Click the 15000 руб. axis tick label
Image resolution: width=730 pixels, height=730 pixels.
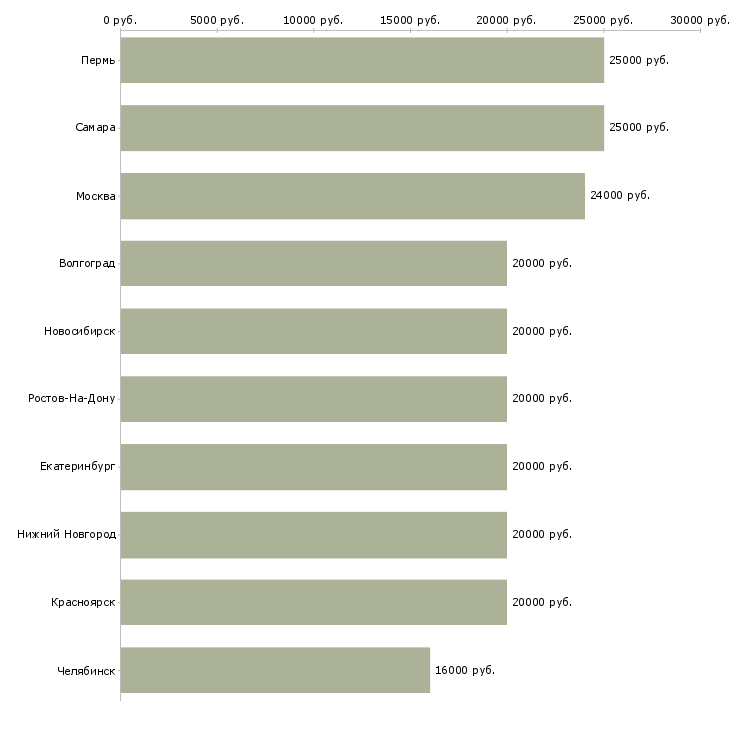click(x=410, y=20)
